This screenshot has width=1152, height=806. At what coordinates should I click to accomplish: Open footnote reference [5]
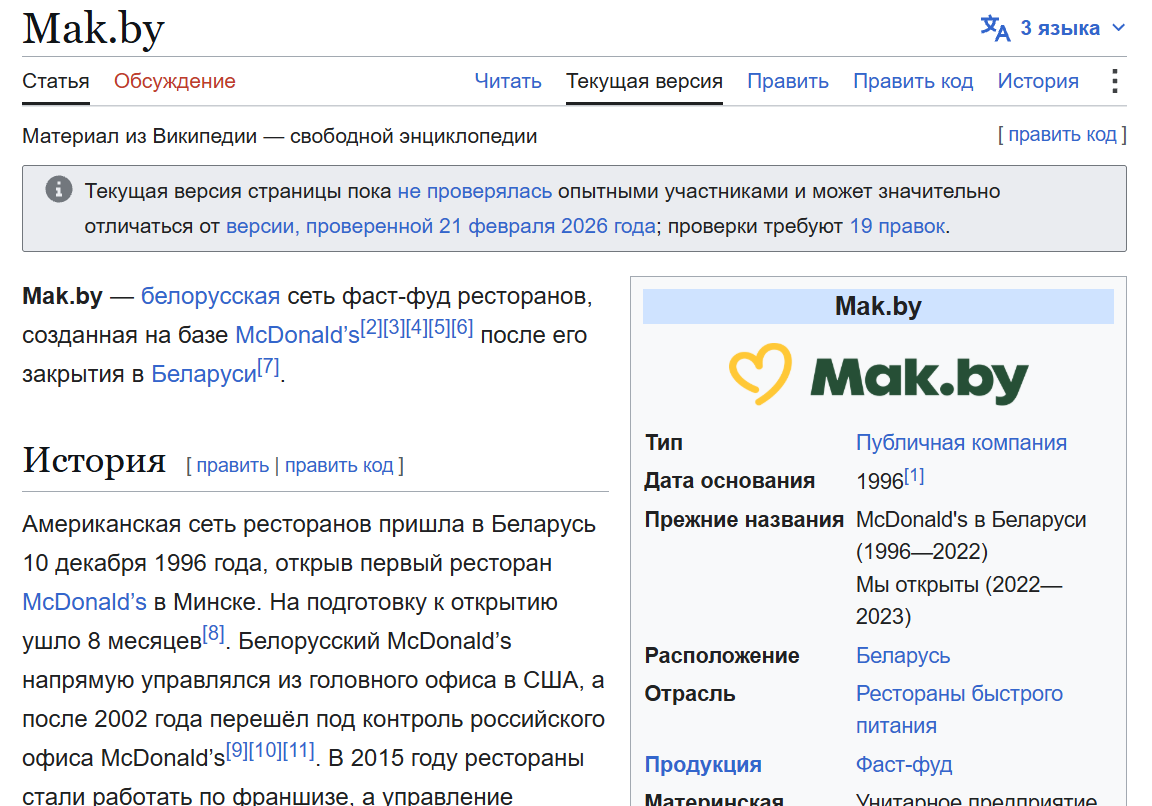coord(439,327)
